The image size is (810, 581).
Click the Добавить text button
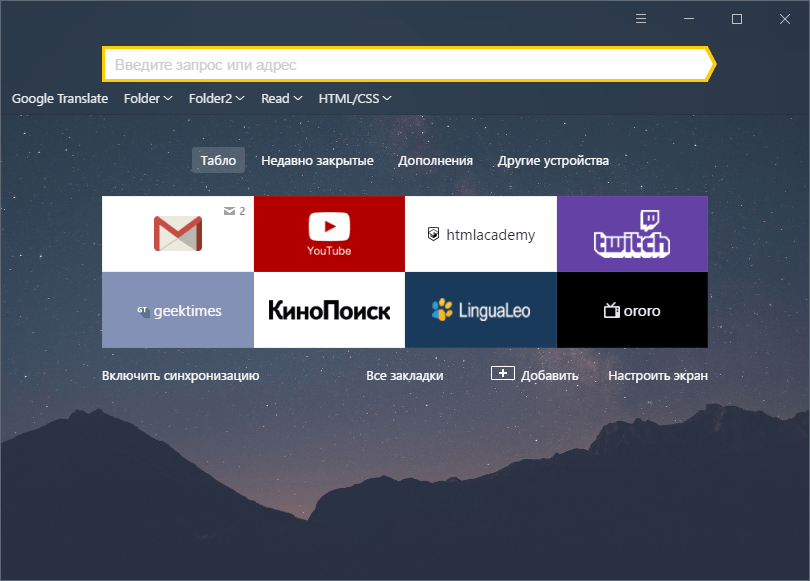tap(550, 375)
